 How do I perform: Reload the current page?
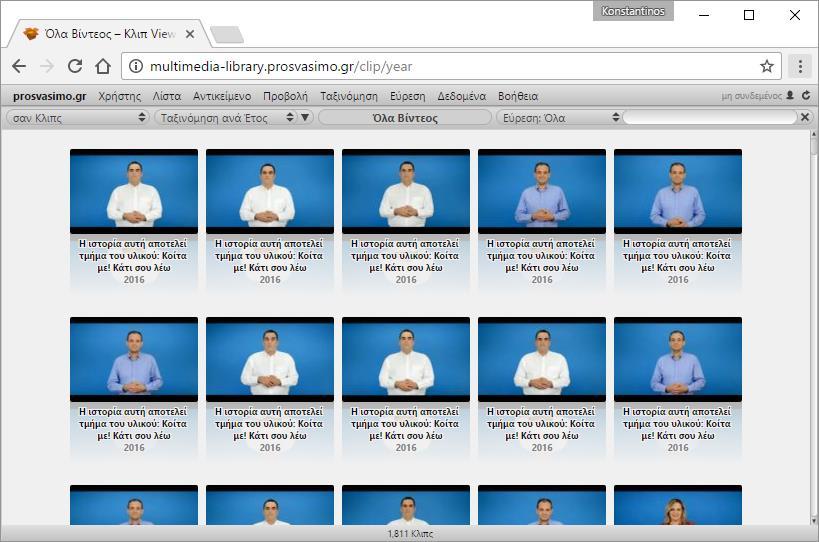coord(75,66)
